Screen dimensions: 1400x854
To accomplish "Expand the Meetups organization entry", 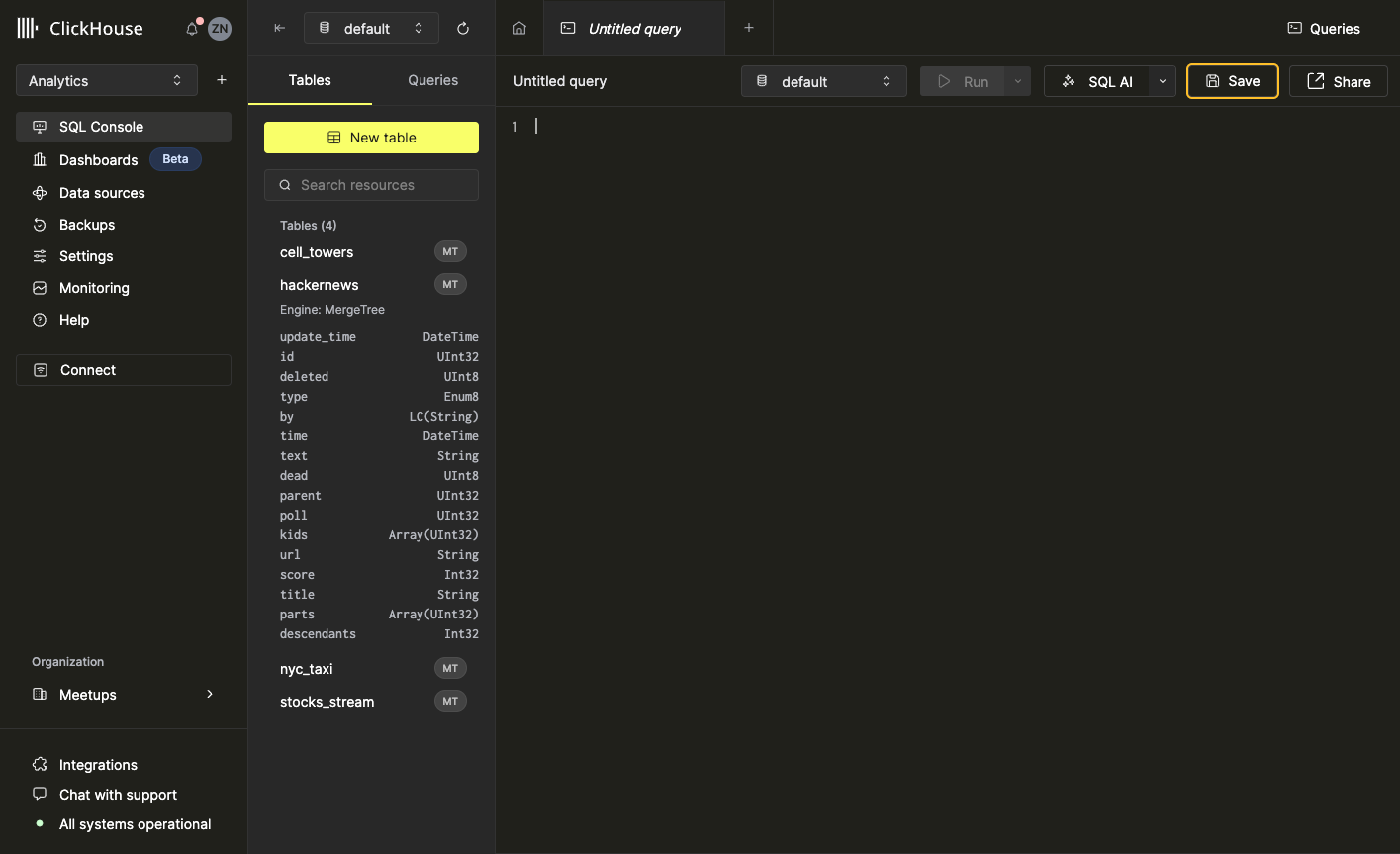I will click(x=208, y=695).
